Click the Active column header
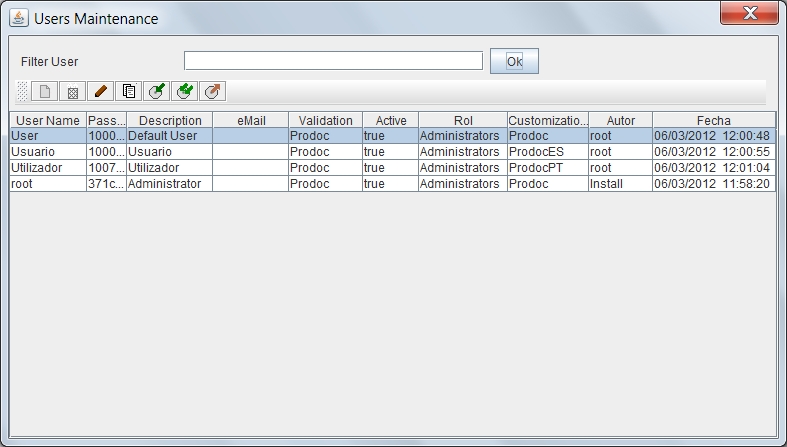787x447 pixels. (390, 120)
